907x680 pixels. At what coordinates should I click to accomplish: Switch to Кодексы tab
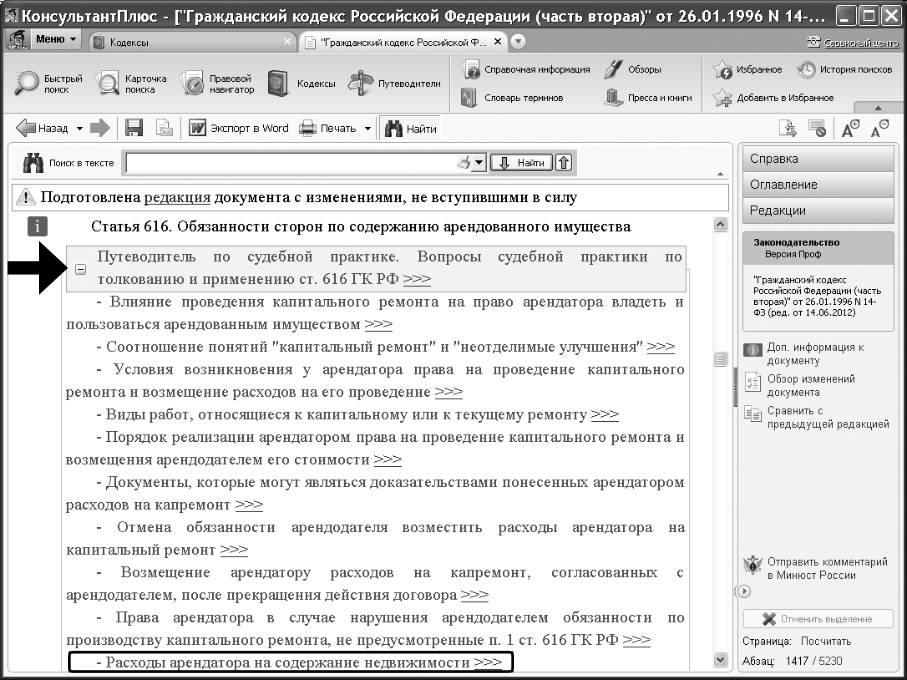(x=192, y=42)
